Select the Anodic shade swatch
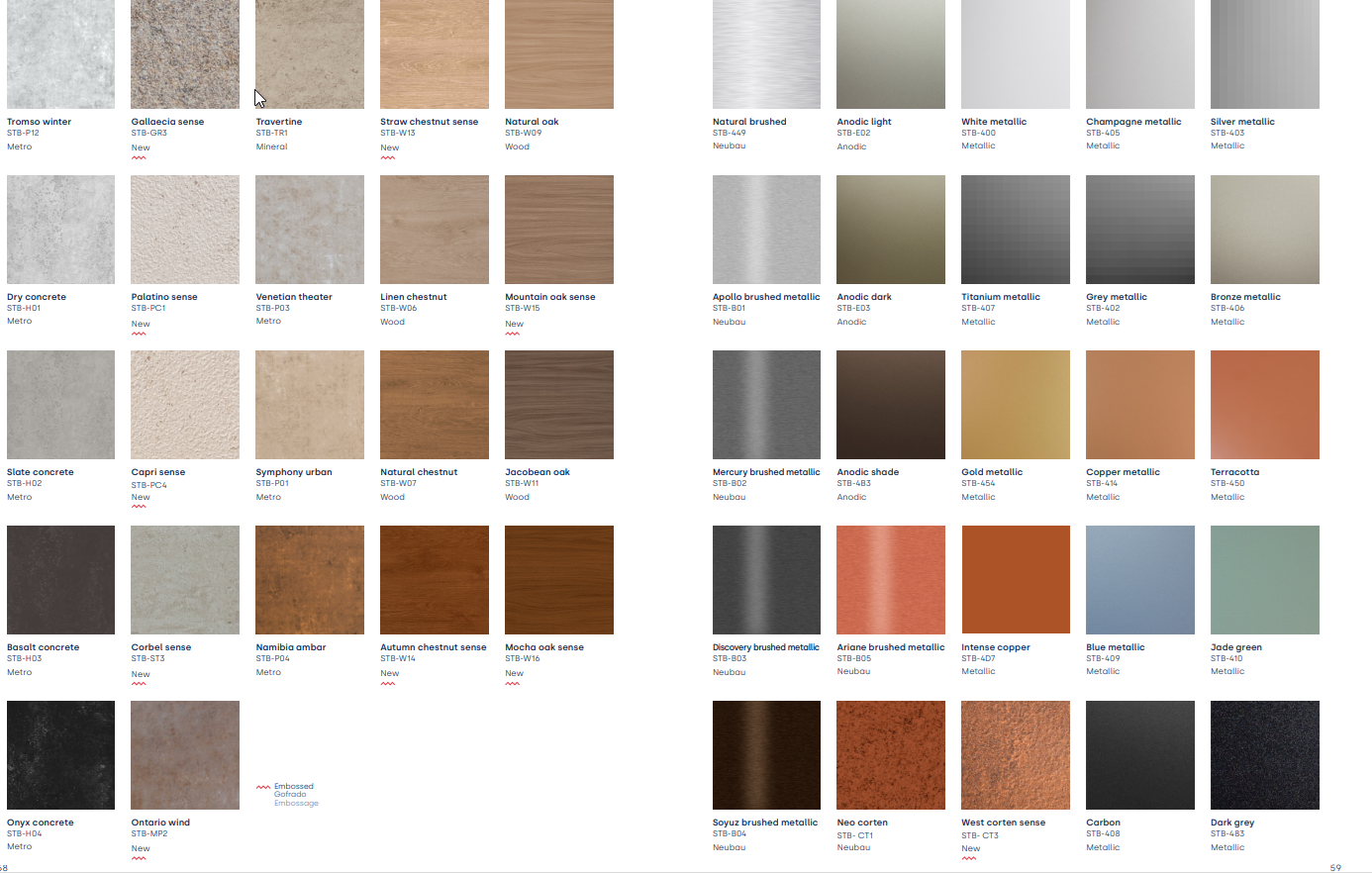 pyautogui.click(x=890, y=405)
